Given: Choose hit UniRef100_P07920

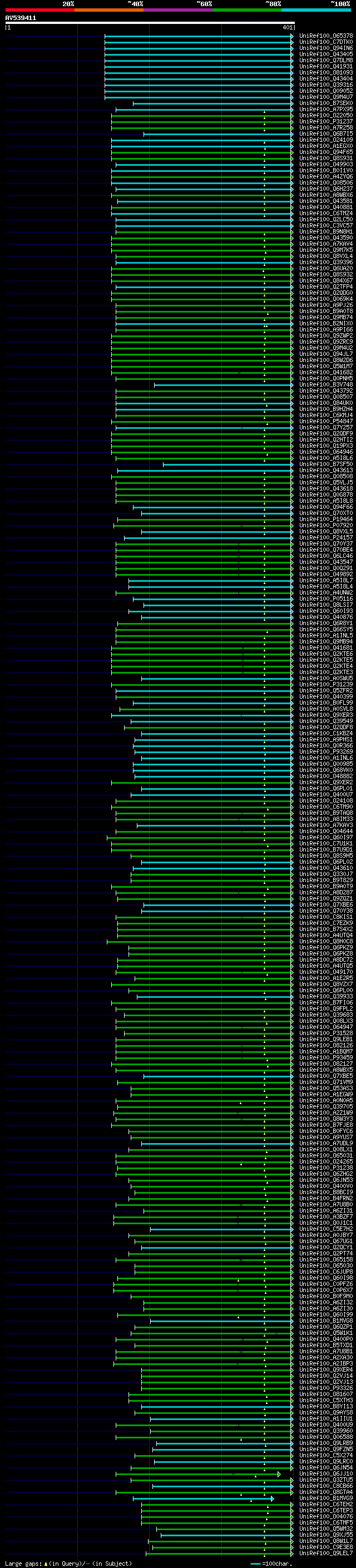Looking at the screenshot, I should coord(326,525).
